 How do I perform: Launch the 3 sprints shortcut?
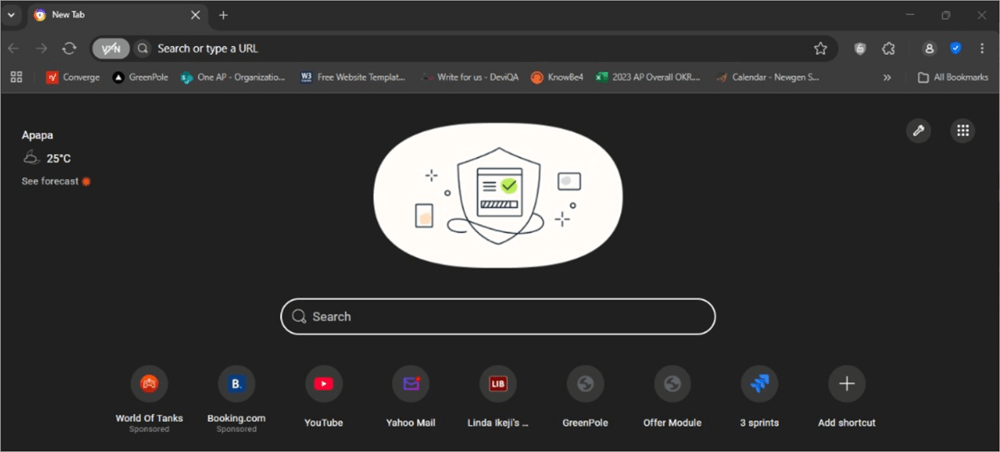[x=759, y=384]
